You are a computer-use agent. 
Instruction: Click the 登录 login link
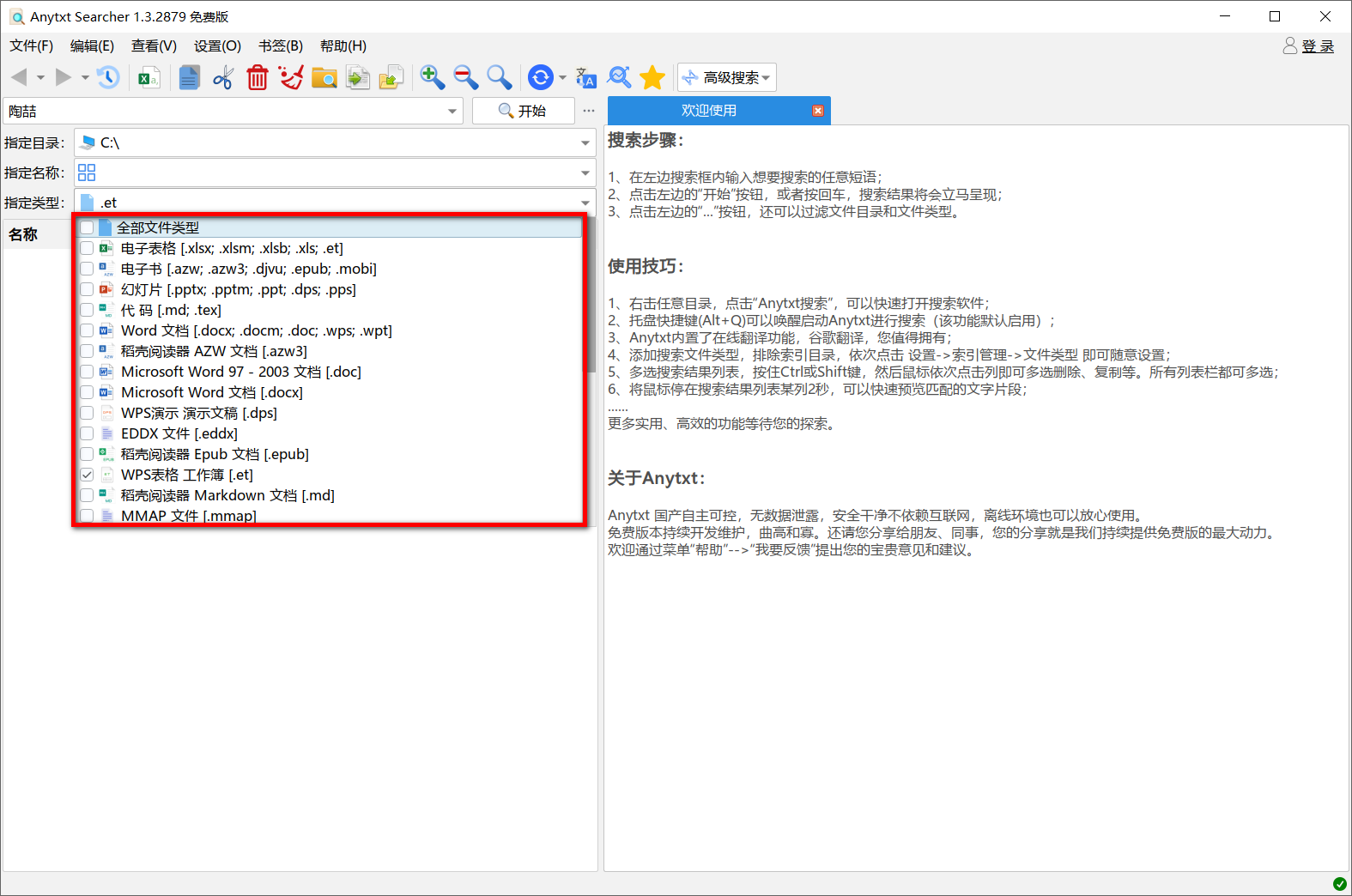1318,46
